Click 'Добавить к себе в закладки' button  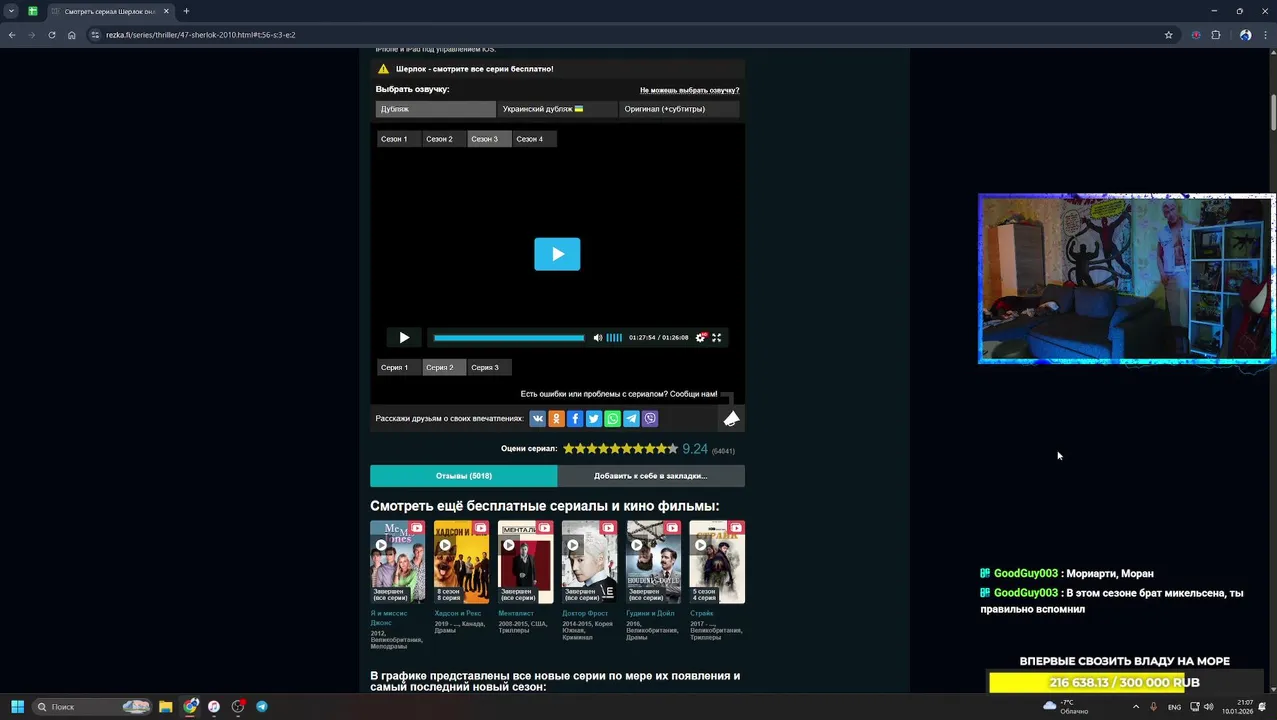651,476
